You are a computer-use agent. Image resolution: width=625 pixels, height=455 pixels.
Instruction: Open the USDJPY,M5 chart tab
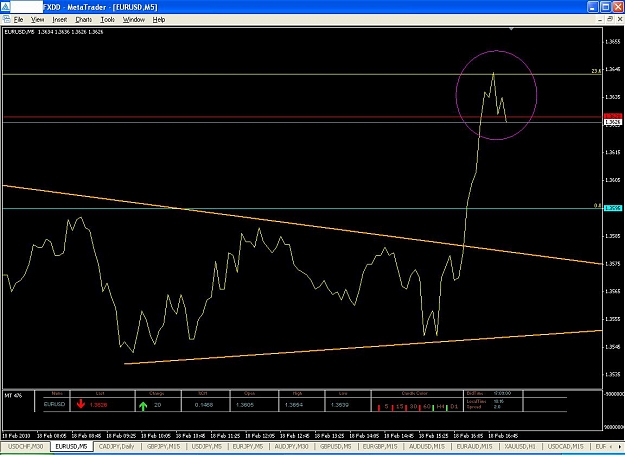point(206,447)
